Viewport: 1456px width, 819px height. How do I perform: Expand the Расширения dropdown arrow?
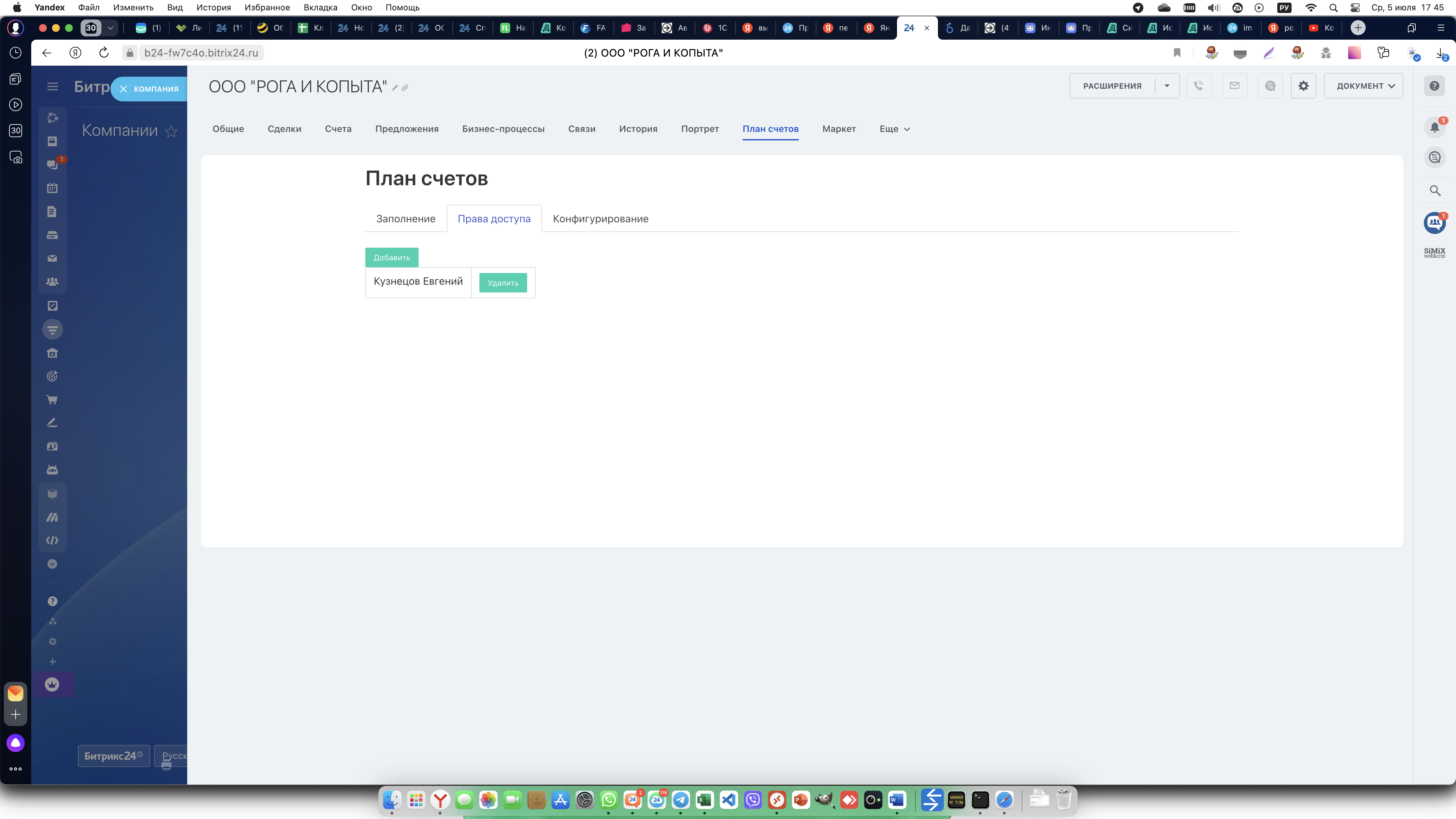click(x=1167, y=86)
